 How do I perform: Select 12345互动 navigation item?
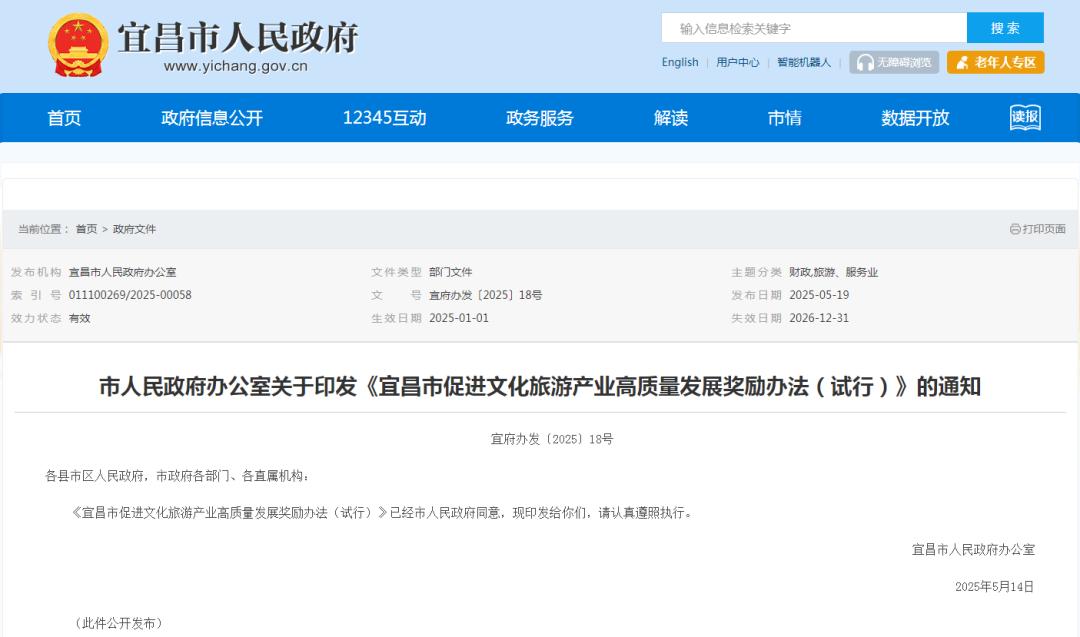click(384, 118)
